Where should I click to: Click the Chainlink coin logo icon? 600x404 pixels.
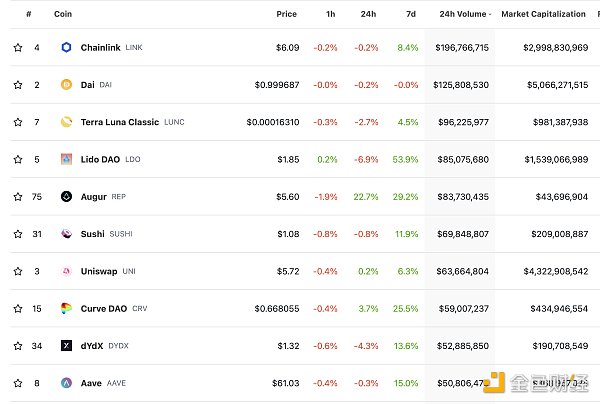pyautogui.click(x=67, y=47)
